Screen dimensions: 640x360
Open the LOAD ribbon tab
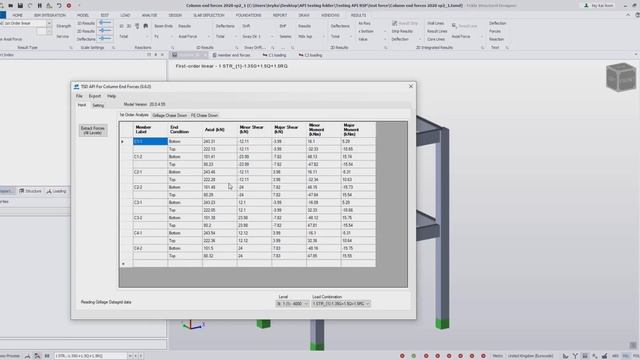(125, 15)
